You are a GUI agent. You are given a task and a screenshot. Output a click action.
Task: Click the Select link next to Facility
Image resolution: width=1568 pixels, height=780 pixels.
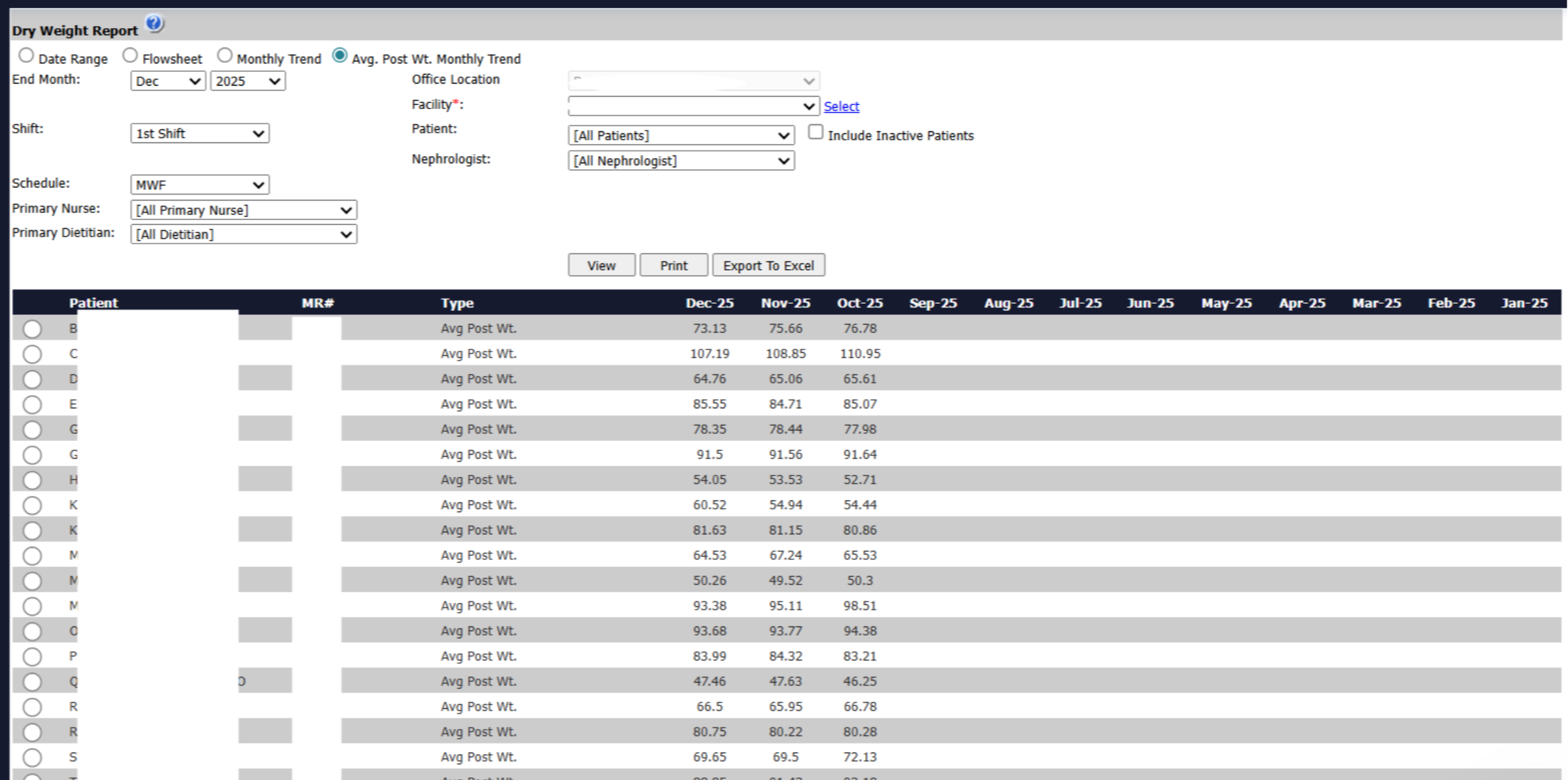pos(841,106)
